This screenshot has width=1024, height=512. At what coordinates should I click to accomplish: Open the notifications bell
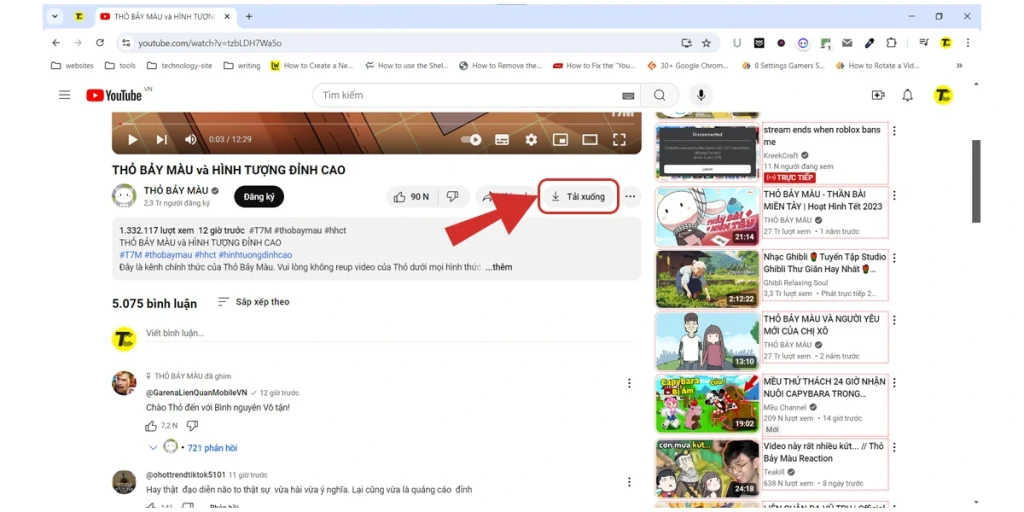coord(907,95)
